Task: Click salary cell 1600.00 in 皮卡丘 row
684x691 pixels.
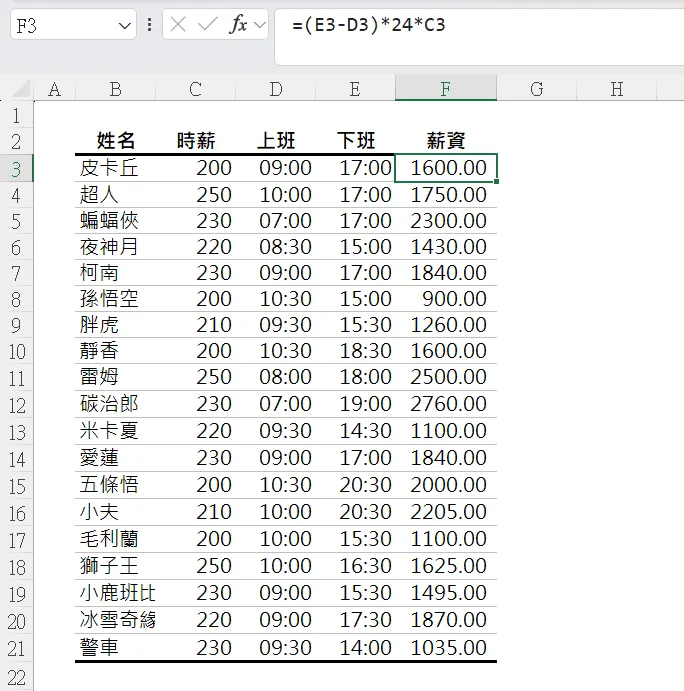Action: pyautogui.click(x=446, y=168)
